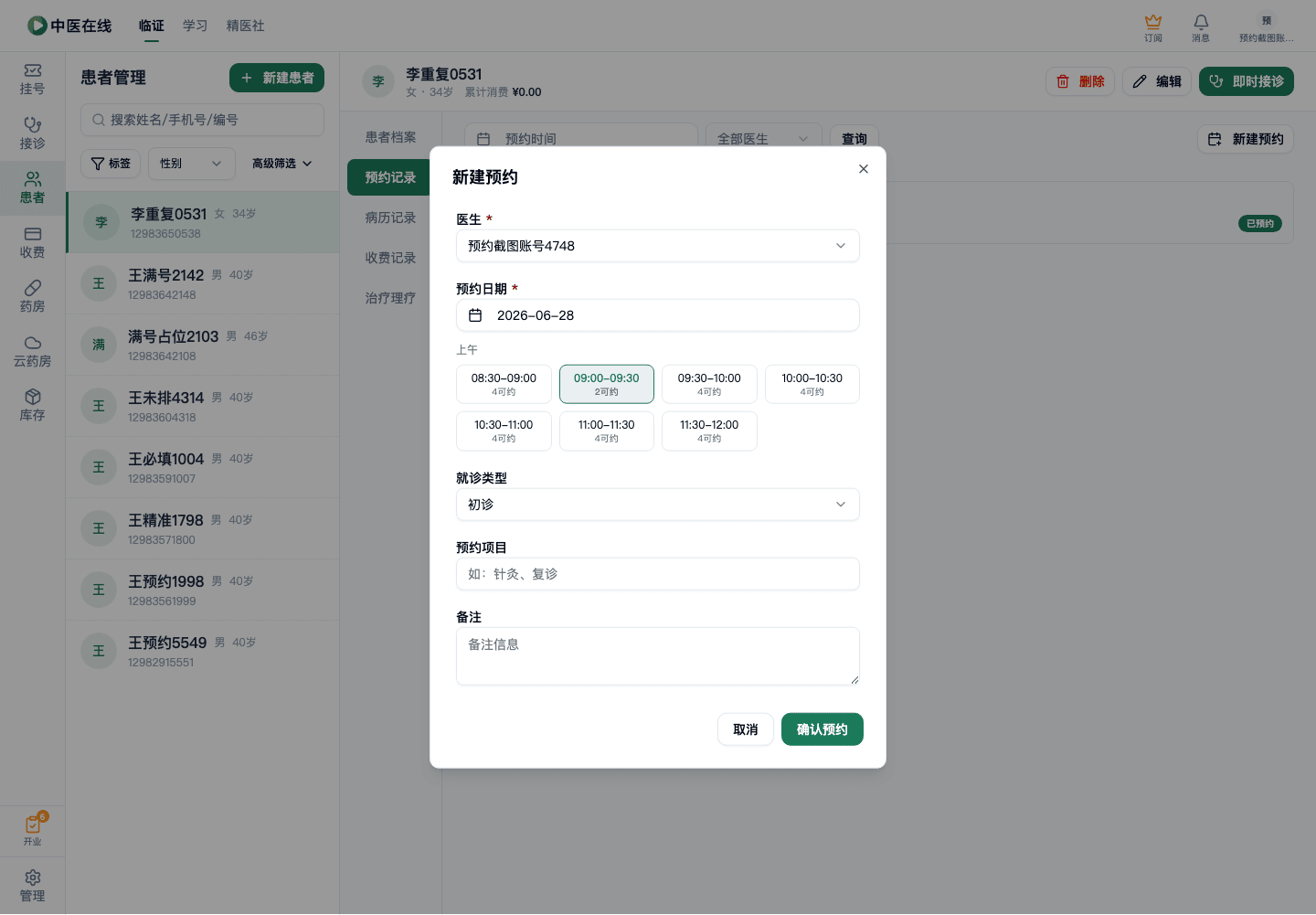1316x915 pixels.
Task: Open the 库存 inventory sidebar icon
Action: (32, 406)
